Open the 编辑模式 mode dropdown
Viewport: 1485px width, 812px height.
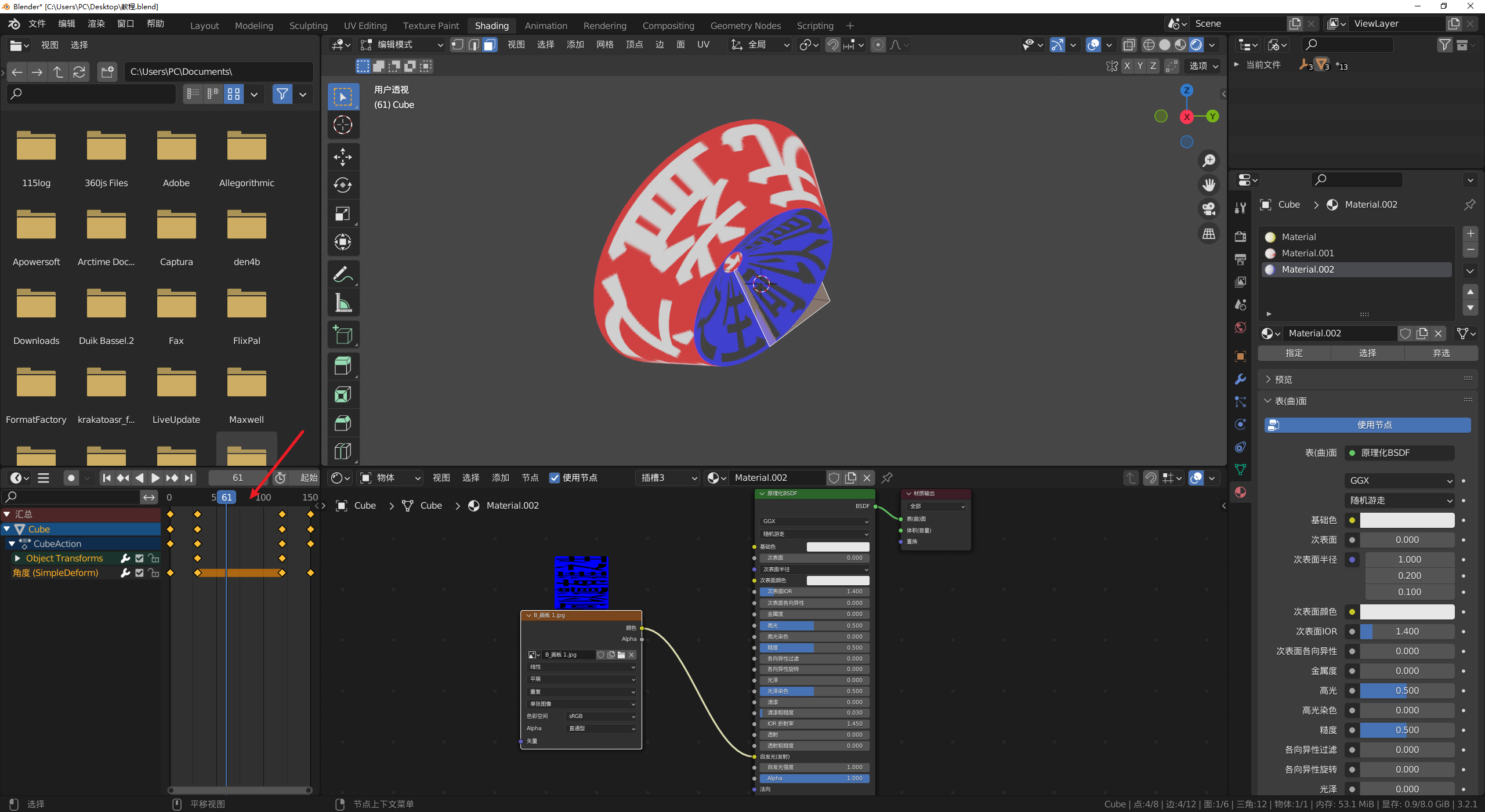401,45
